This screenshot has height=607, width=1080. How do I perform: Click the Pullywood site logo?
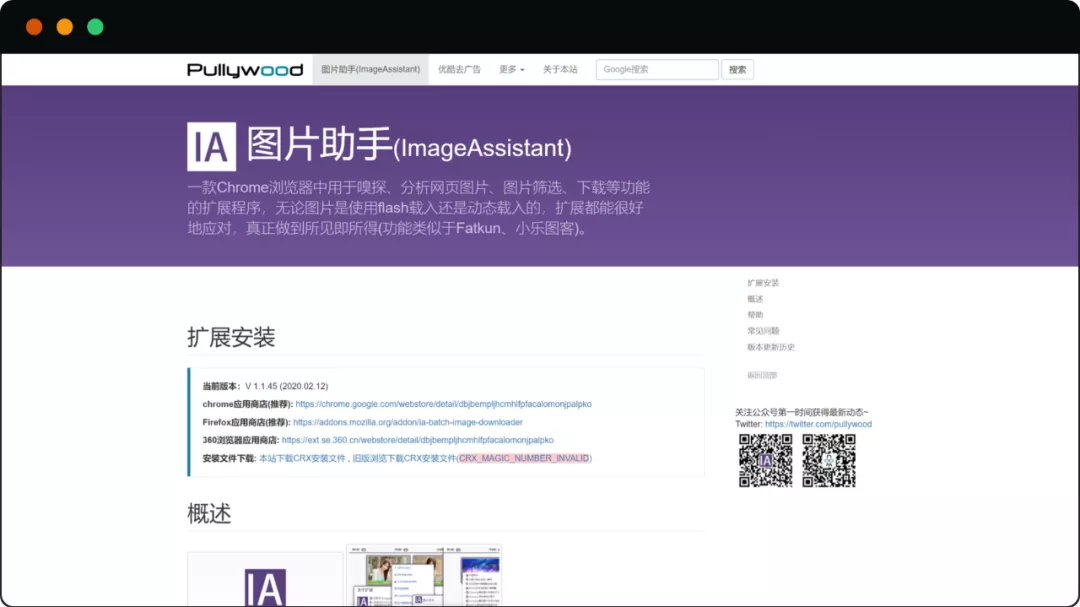tap(243, 68)
